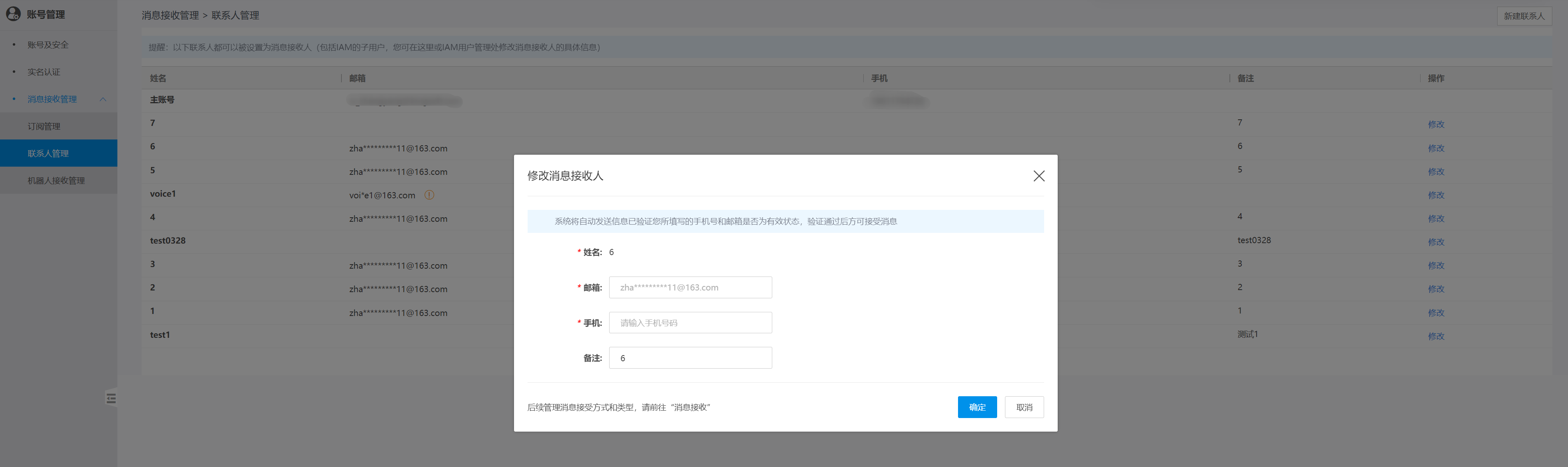
Task: Click into the 备注 remark field
Action: [x=690, y=358]
